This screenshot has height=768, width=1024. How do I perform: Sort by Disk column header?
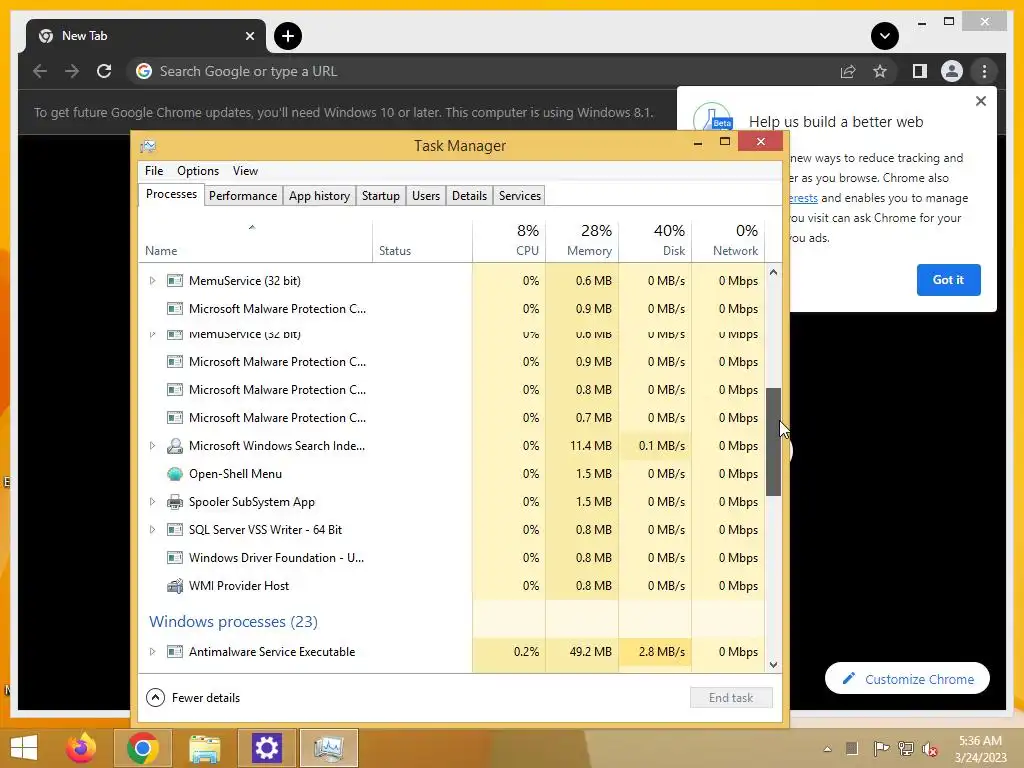coord(655,242)
